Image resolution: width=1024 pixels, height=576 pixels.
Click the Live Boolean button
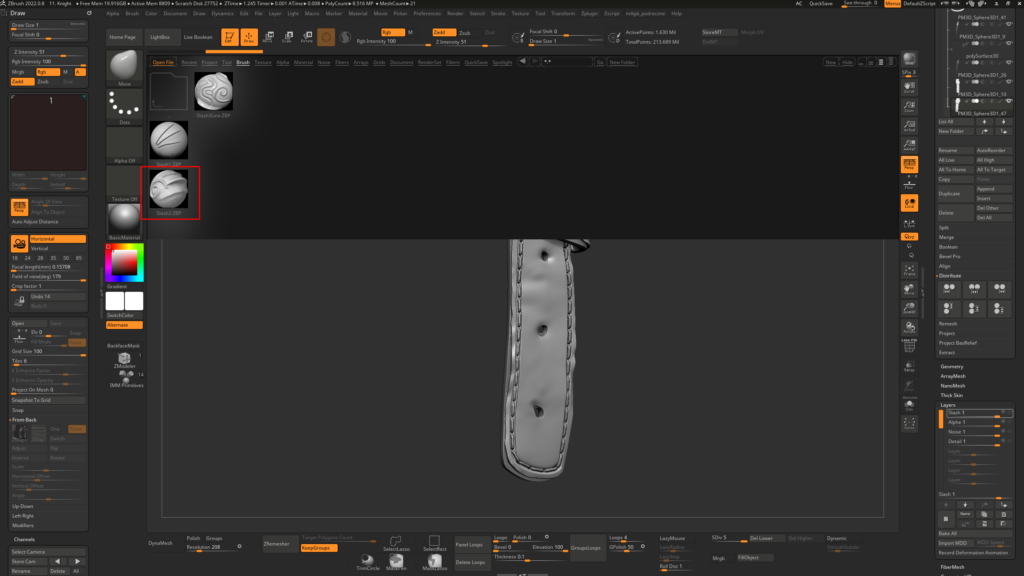pyautogui.click(x=198, y=37)
